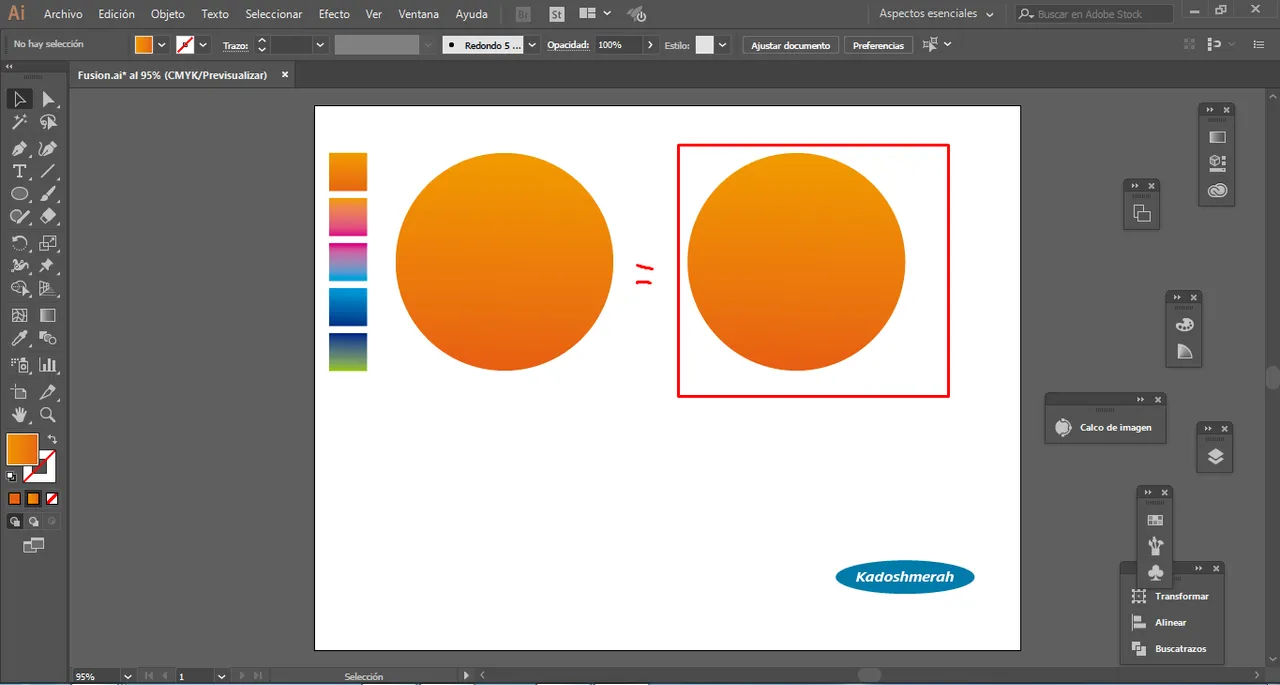
Task: Open the Aspectos esenciales workspace dropdown
Action: pos(937,14)
